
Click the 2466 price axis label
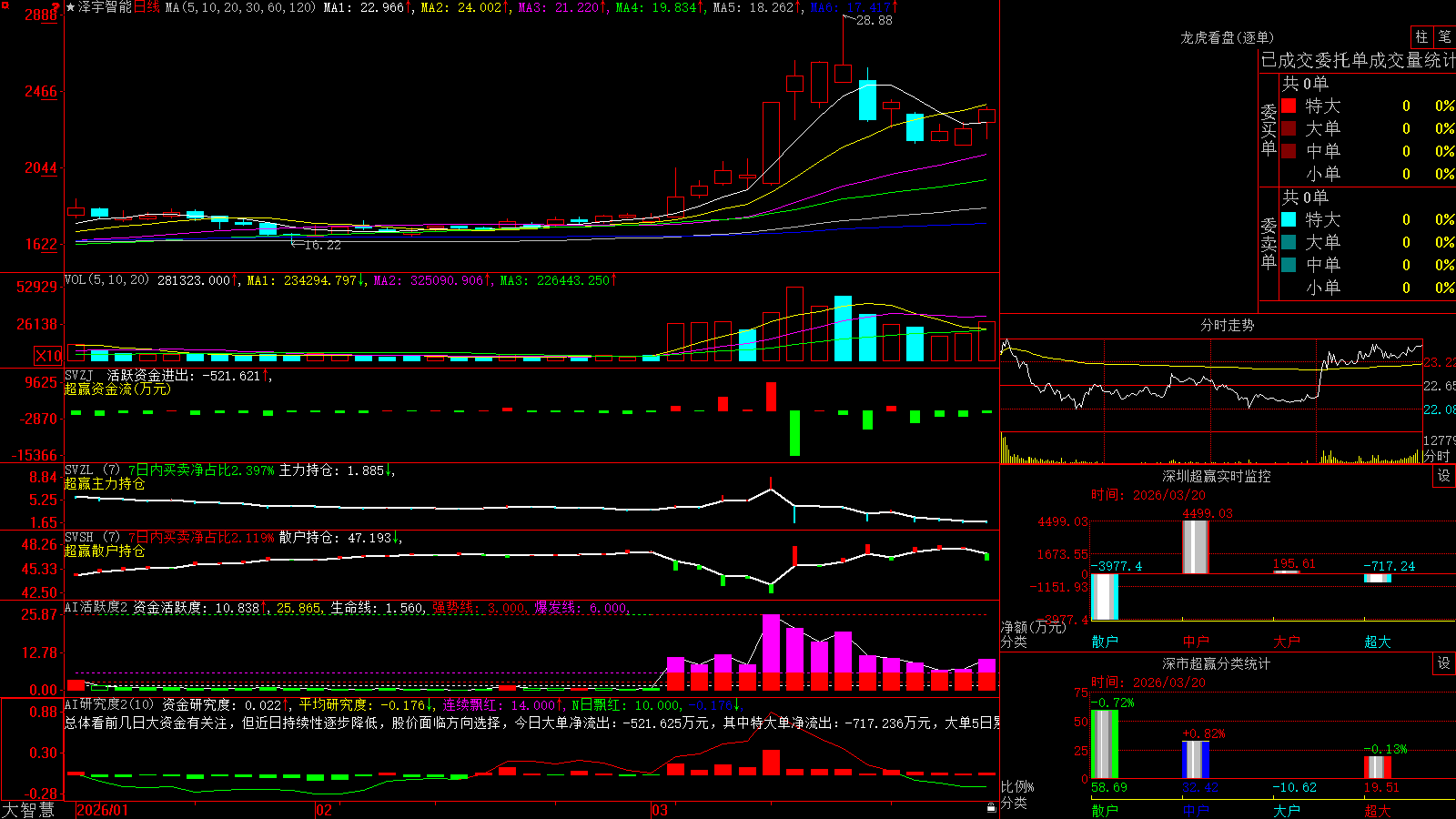41,91
